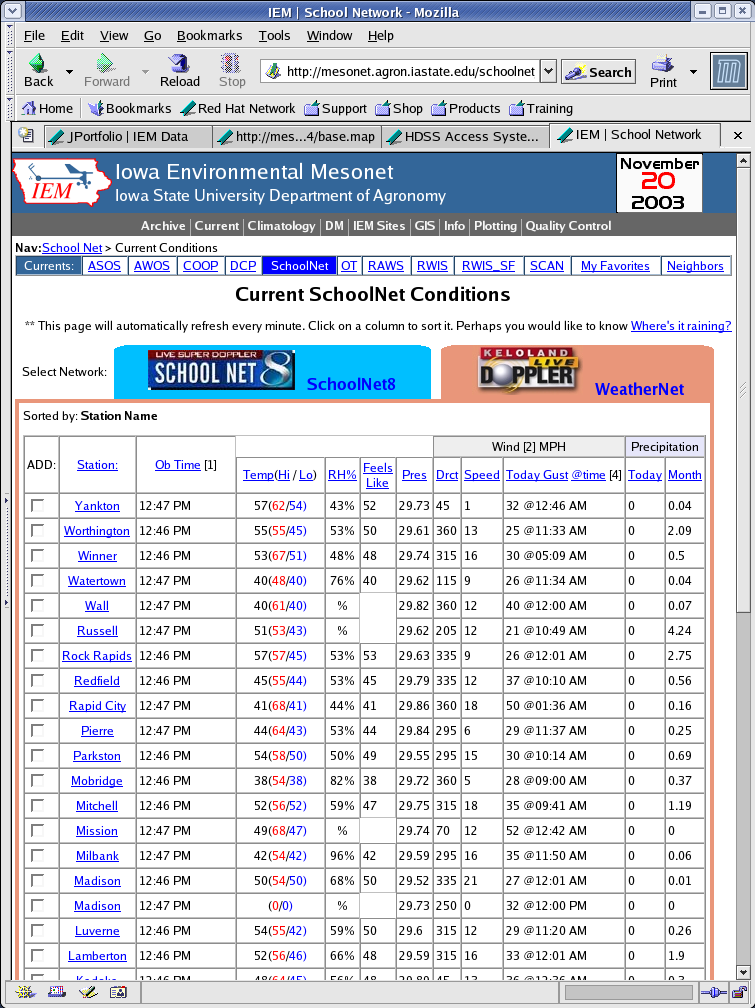Open the Red Hat Network bookmark
Image resolution: width=755 pixels, height=1008 pixels.
coord(237,109)
